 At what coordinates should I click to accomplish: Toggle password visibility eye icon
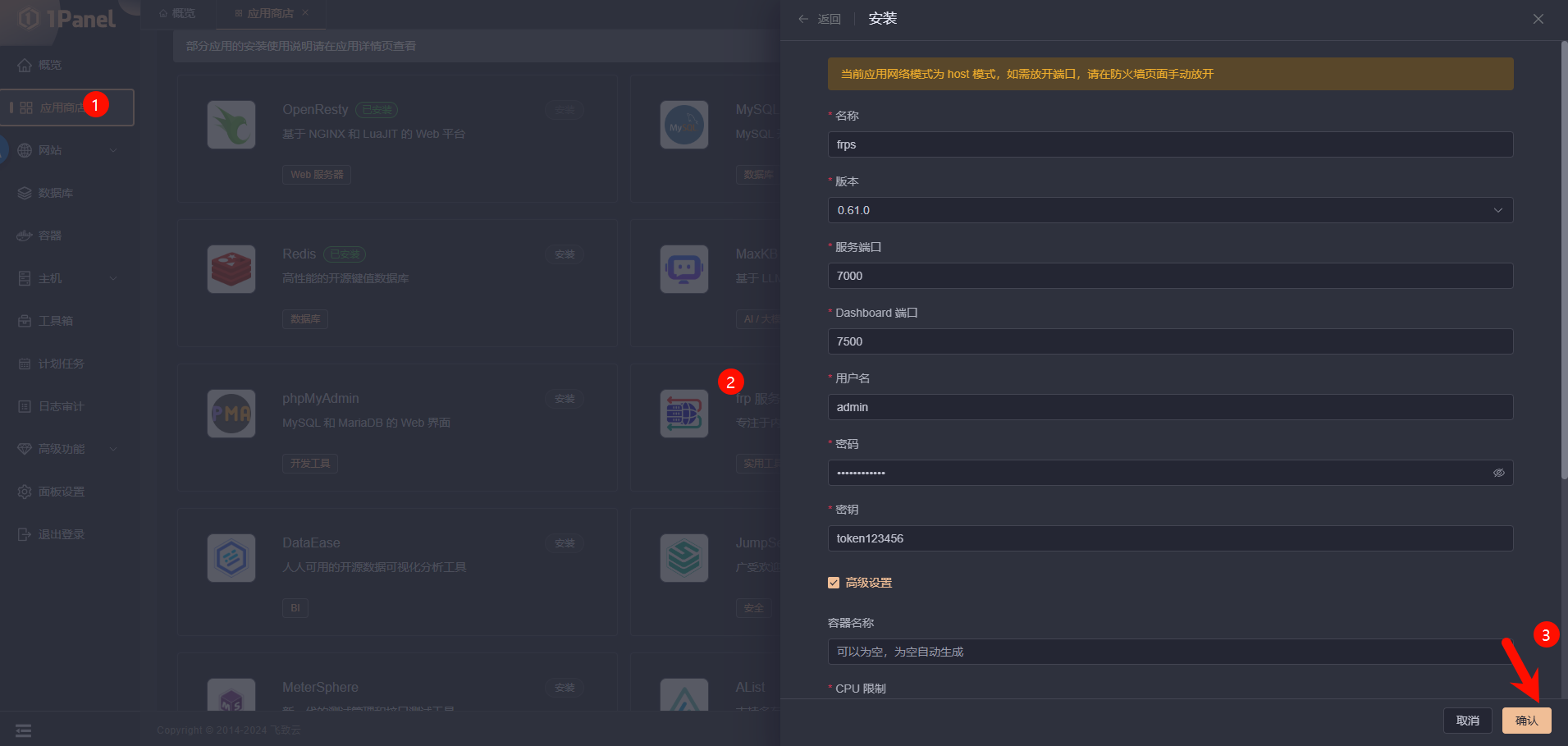click(x=1498, y=473)
